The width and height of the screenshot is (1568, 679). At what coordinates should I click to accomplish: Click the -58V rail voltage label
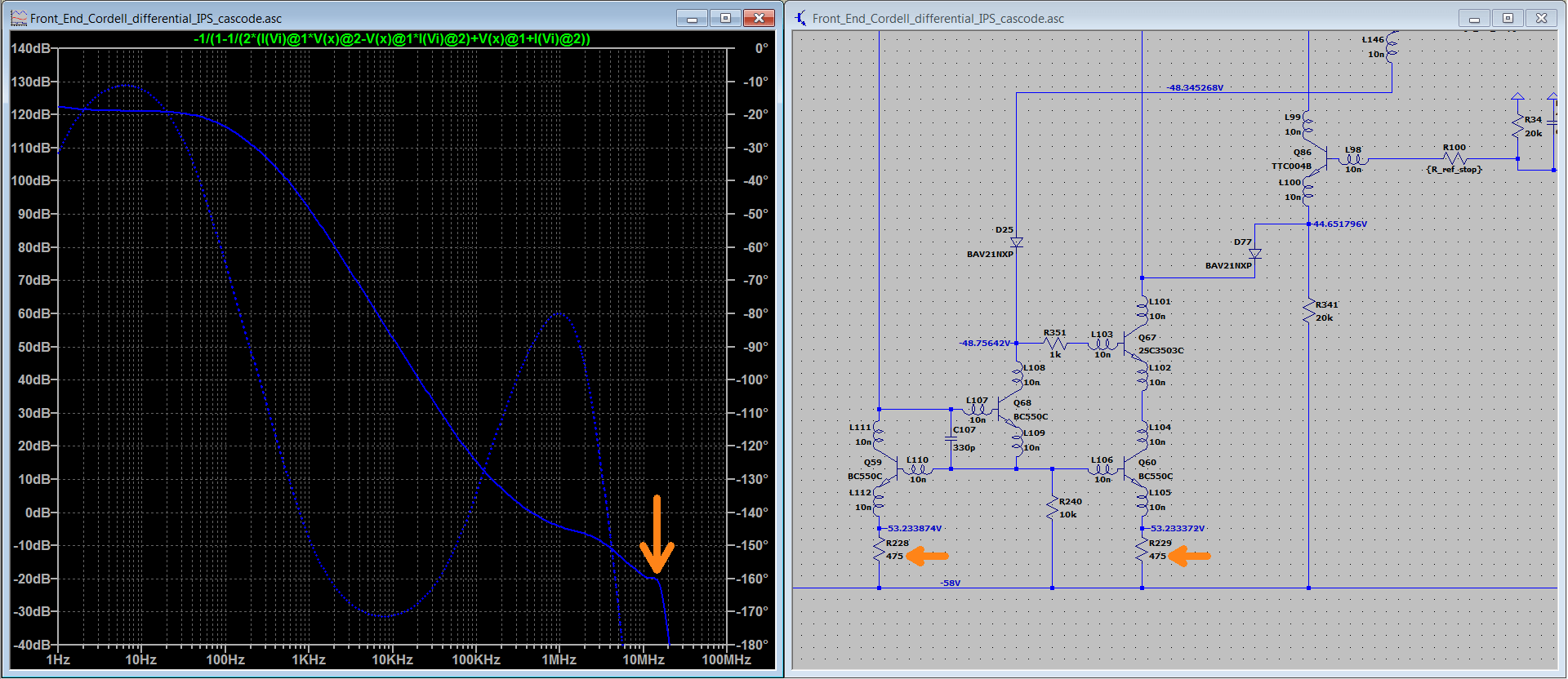click(x=950, y=583)
